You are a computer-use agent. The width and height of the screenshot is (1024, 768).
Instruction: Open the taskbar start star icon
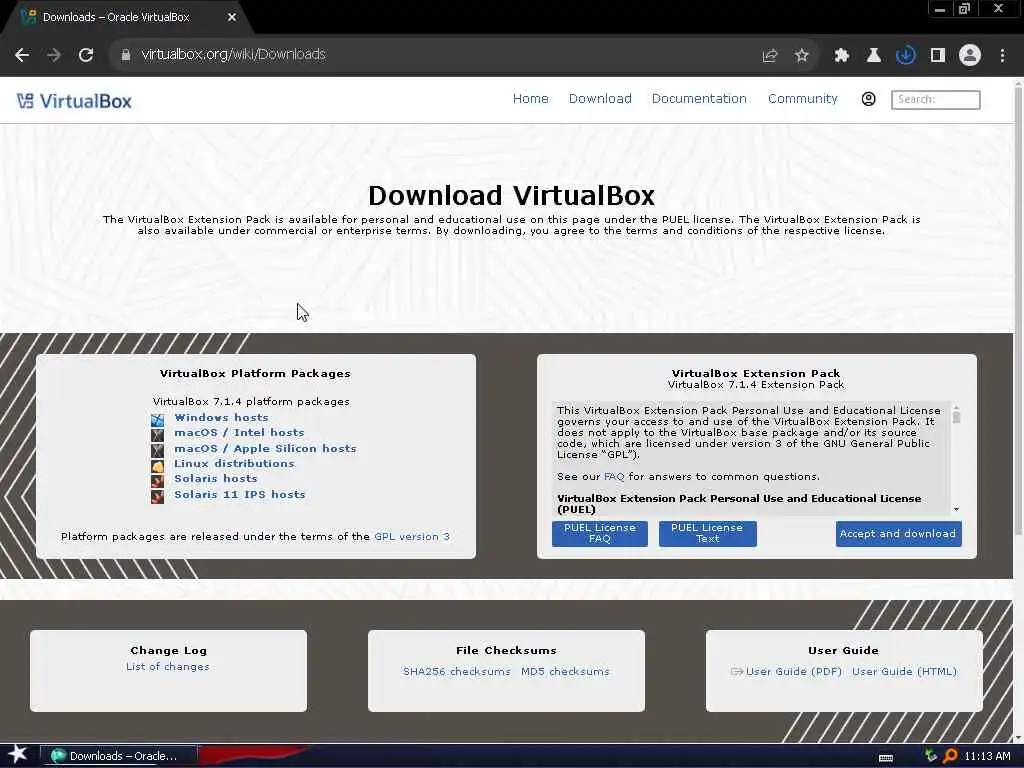click(x=18, y=755)
